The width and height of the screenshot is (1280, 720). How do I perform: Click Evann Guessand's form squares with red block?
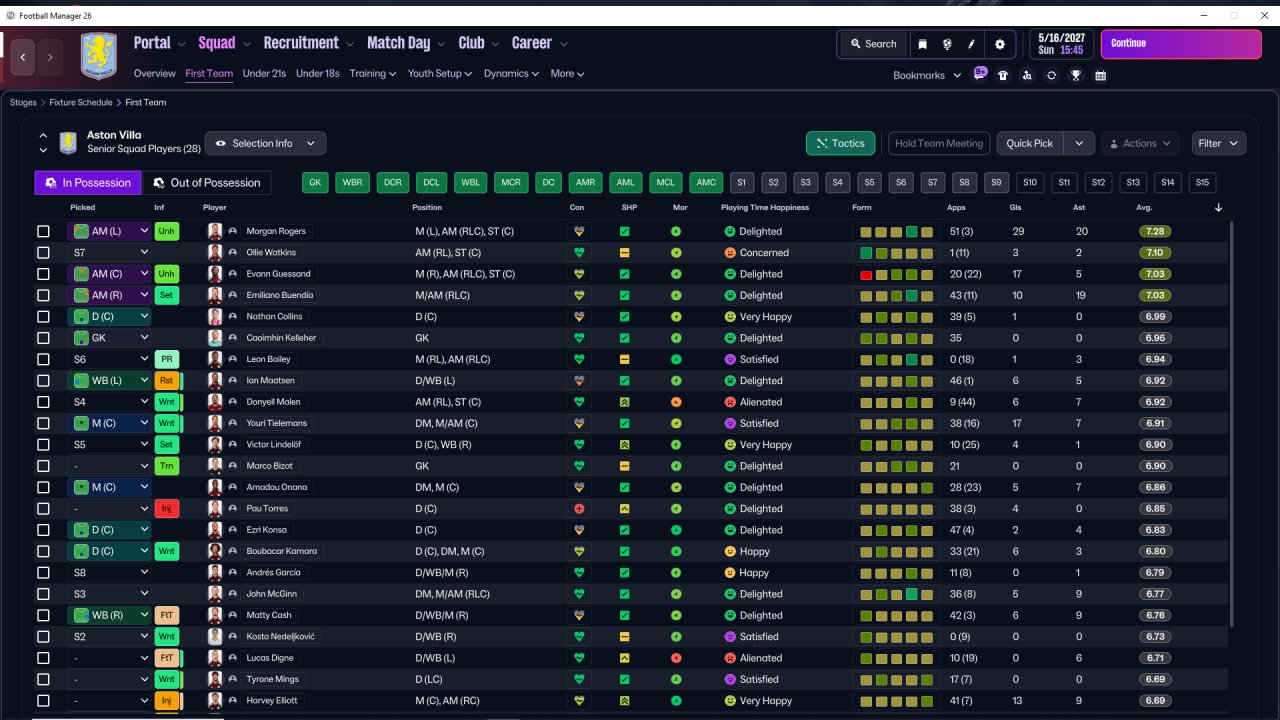(896, 274)
